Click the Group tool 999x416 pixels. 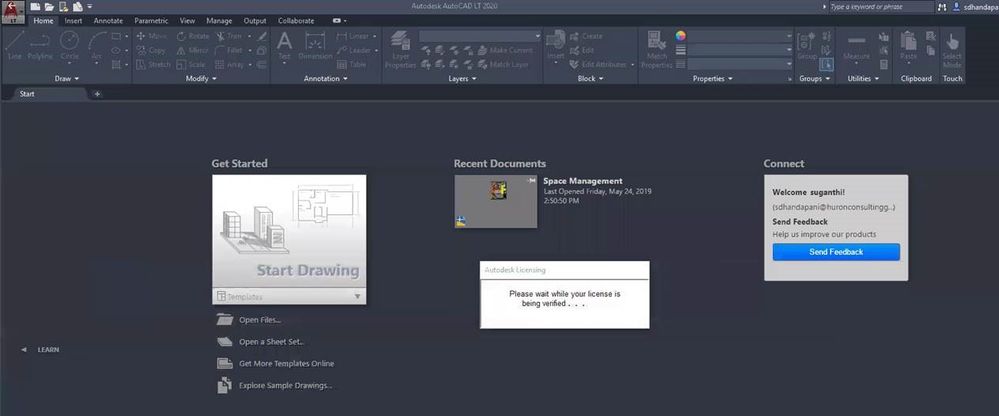807,46
